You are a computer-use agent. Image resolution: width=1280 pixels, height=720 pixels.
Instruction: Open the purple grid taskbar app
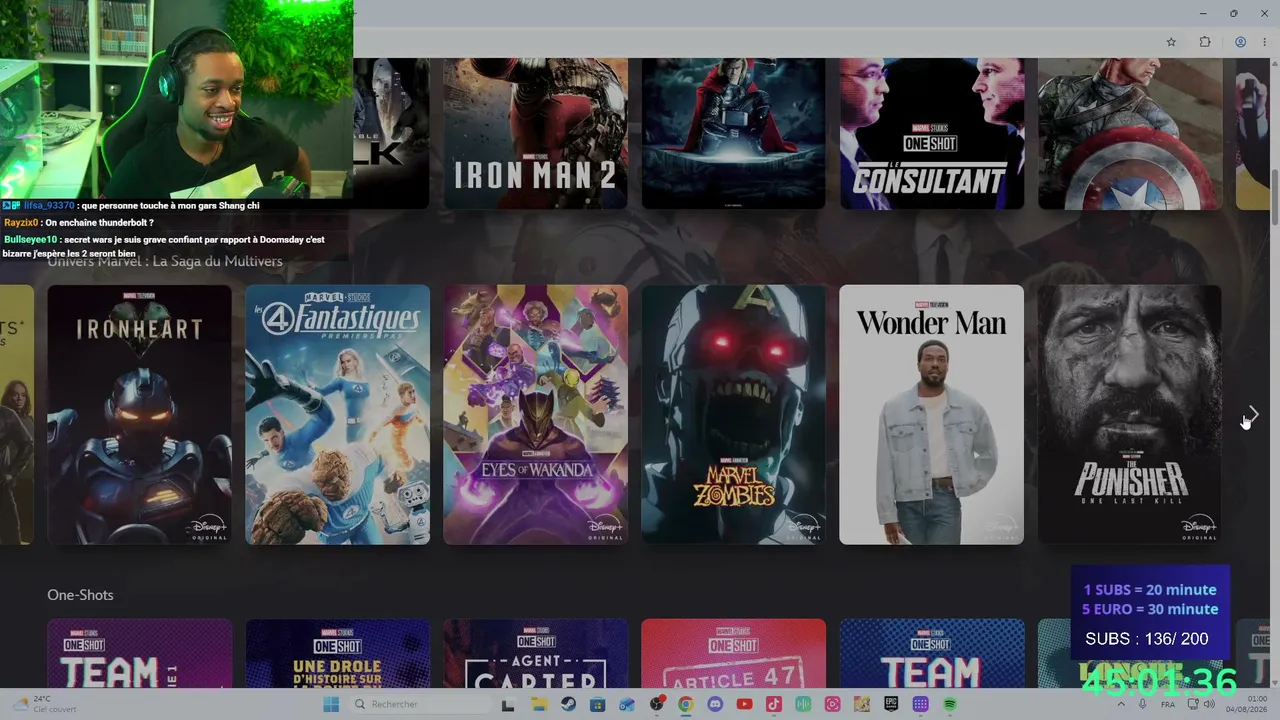(x=921, y=704)
